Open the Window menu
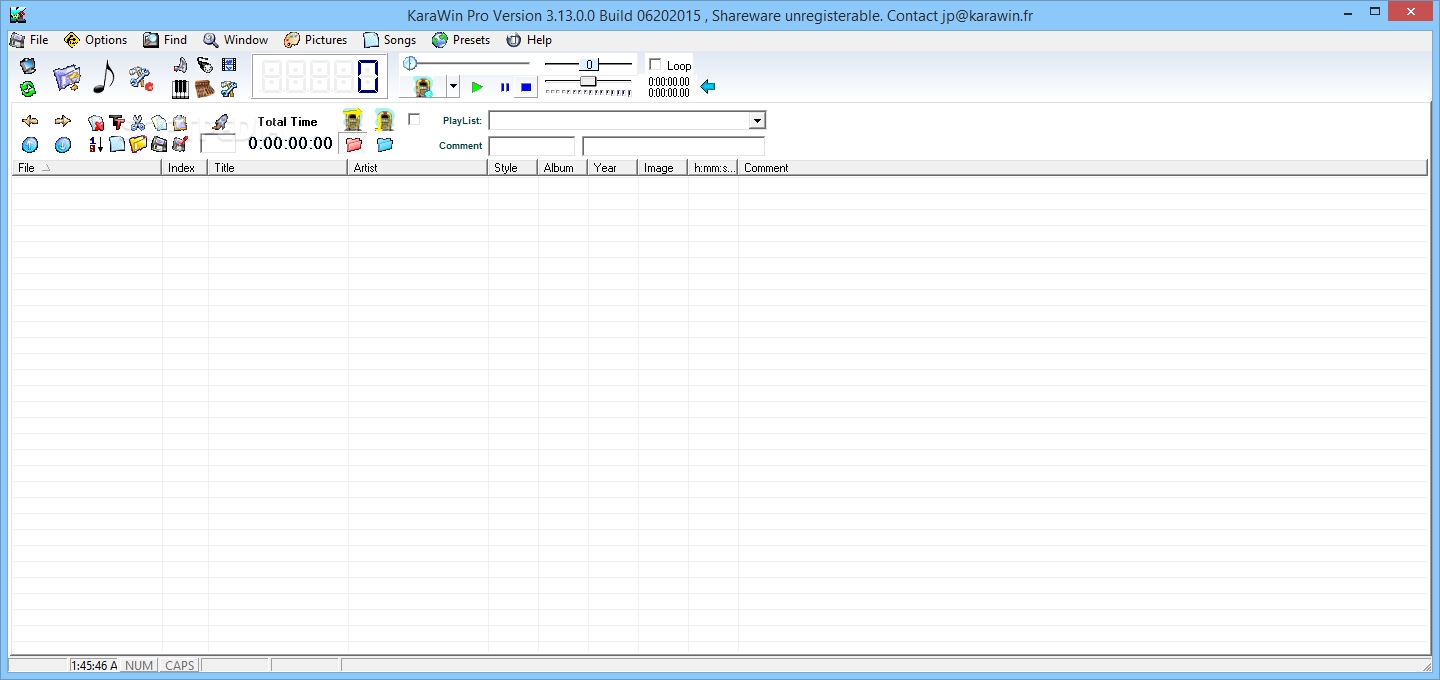Viewport: 1440px width, 680px height. click(x=236, y=40)
